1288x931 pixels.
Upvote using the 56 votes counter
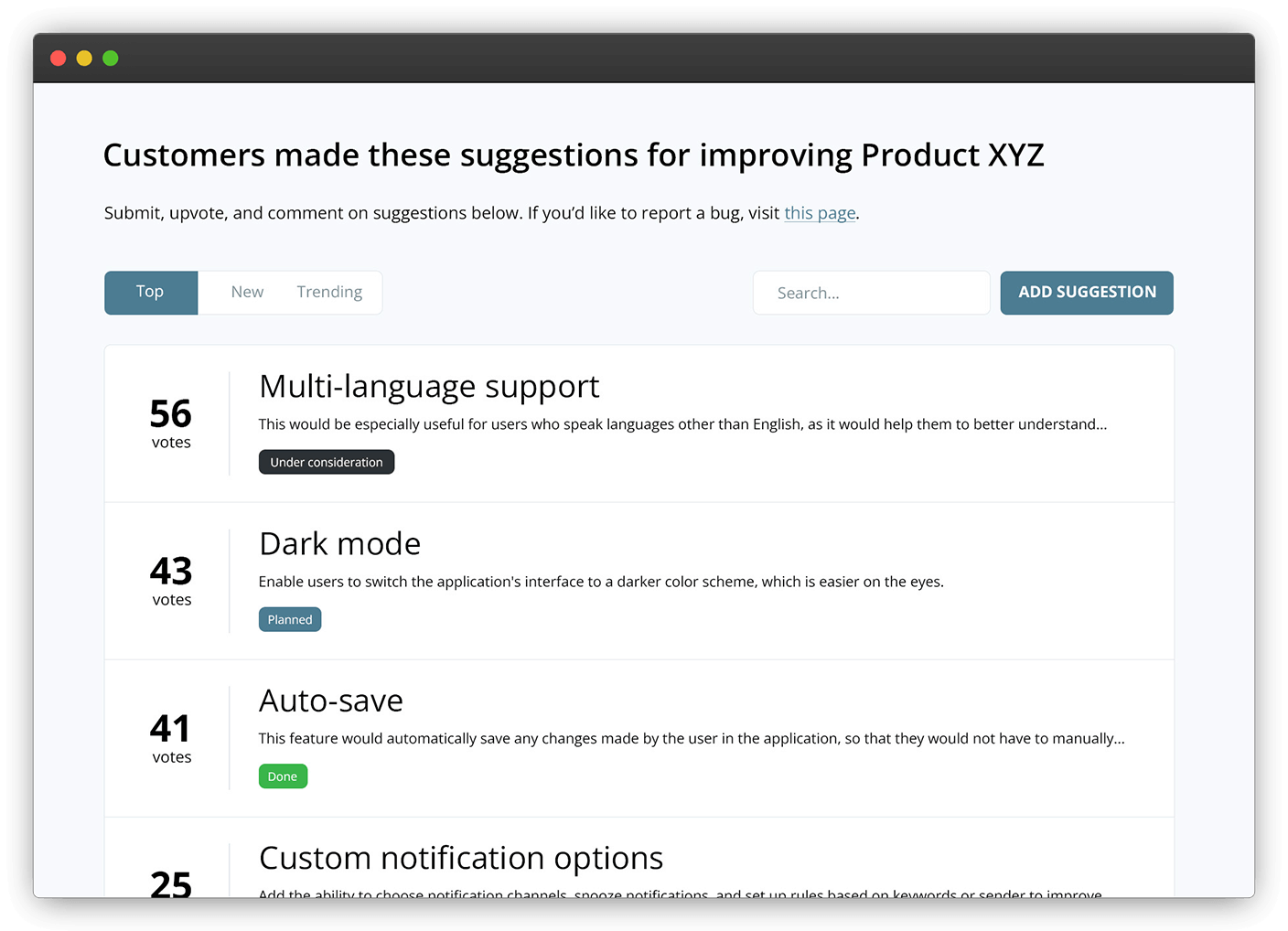(171, 423)
